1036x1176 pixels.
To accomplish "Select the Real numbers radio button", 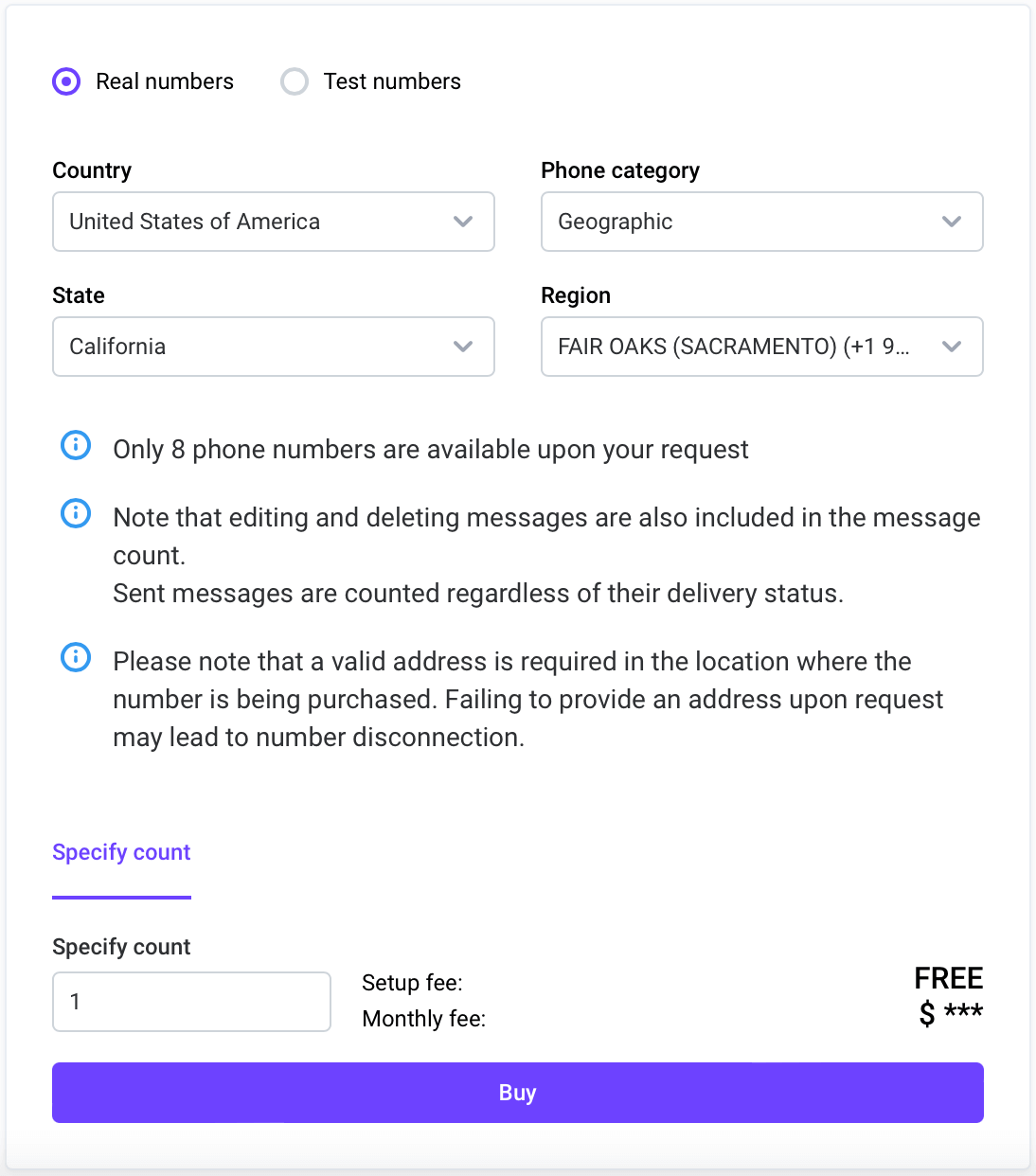I will click(x=65, y=81).
